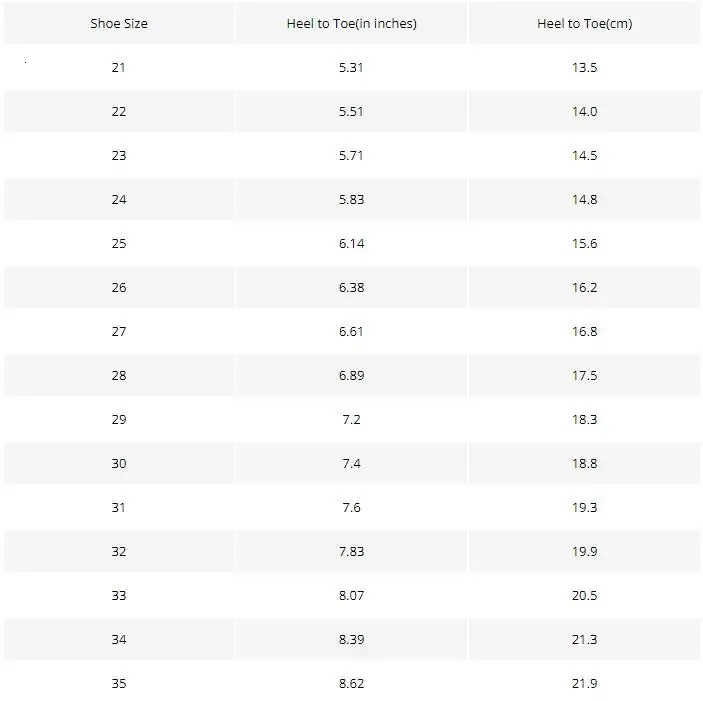Select the 8.39 inches value
The height and width of the screenshot is (701, 703).
[351, 640]
